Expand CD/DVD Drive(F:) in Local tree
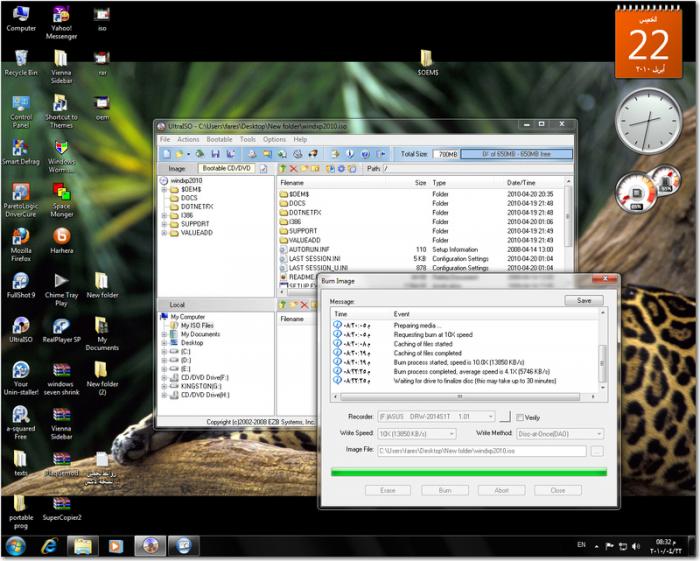 click(x=164, y=378)
